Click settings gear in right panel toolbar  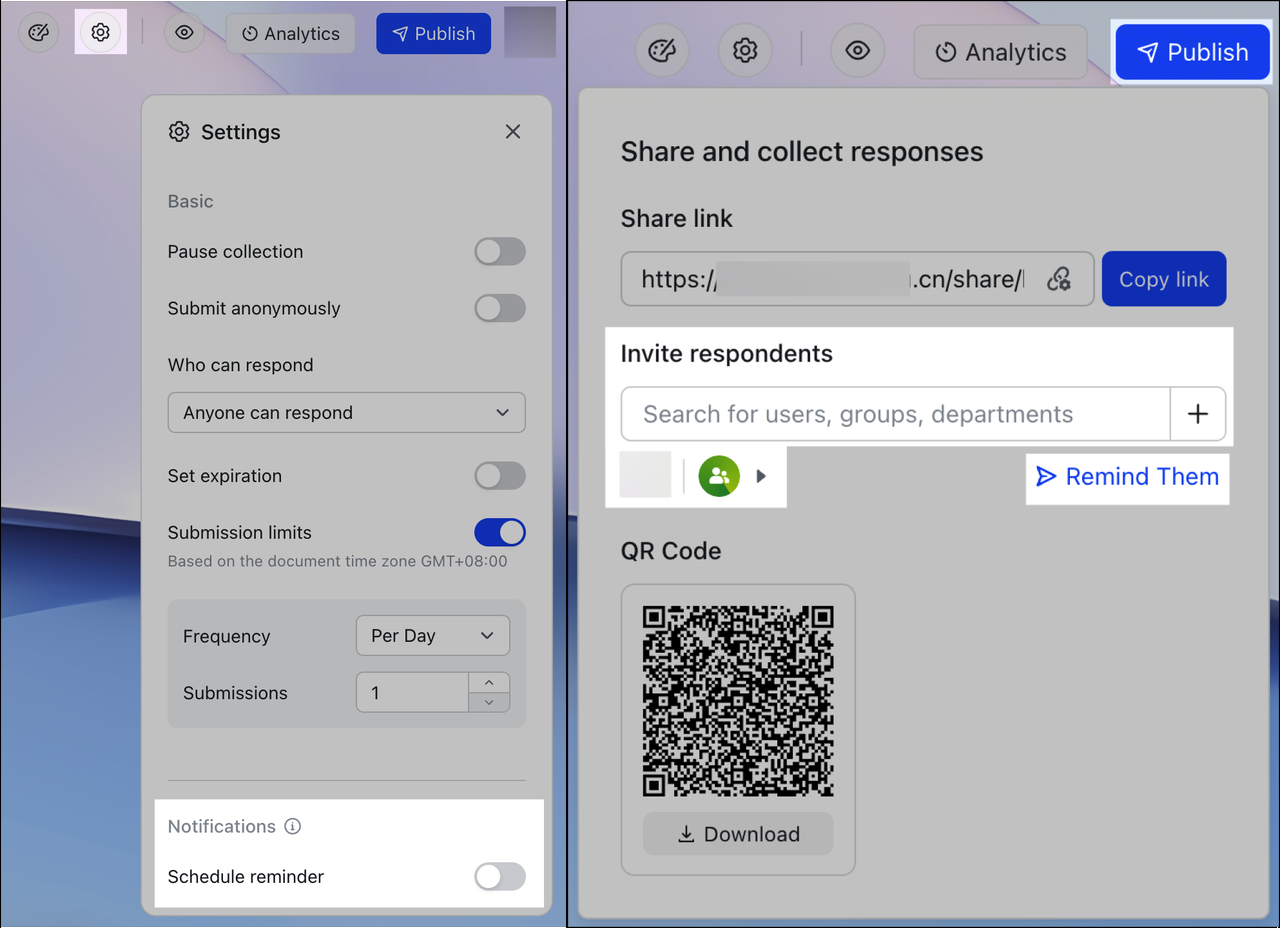click(745, 51)
